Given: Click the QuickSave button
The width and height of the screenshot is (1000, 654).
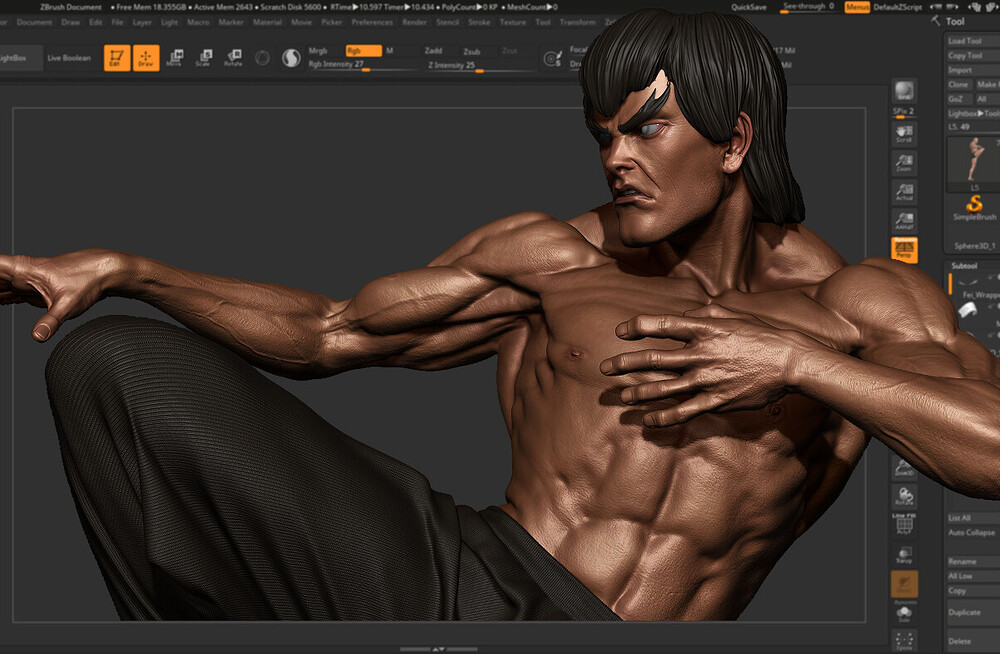Looking at the screenshot, I should coord(749,8).
